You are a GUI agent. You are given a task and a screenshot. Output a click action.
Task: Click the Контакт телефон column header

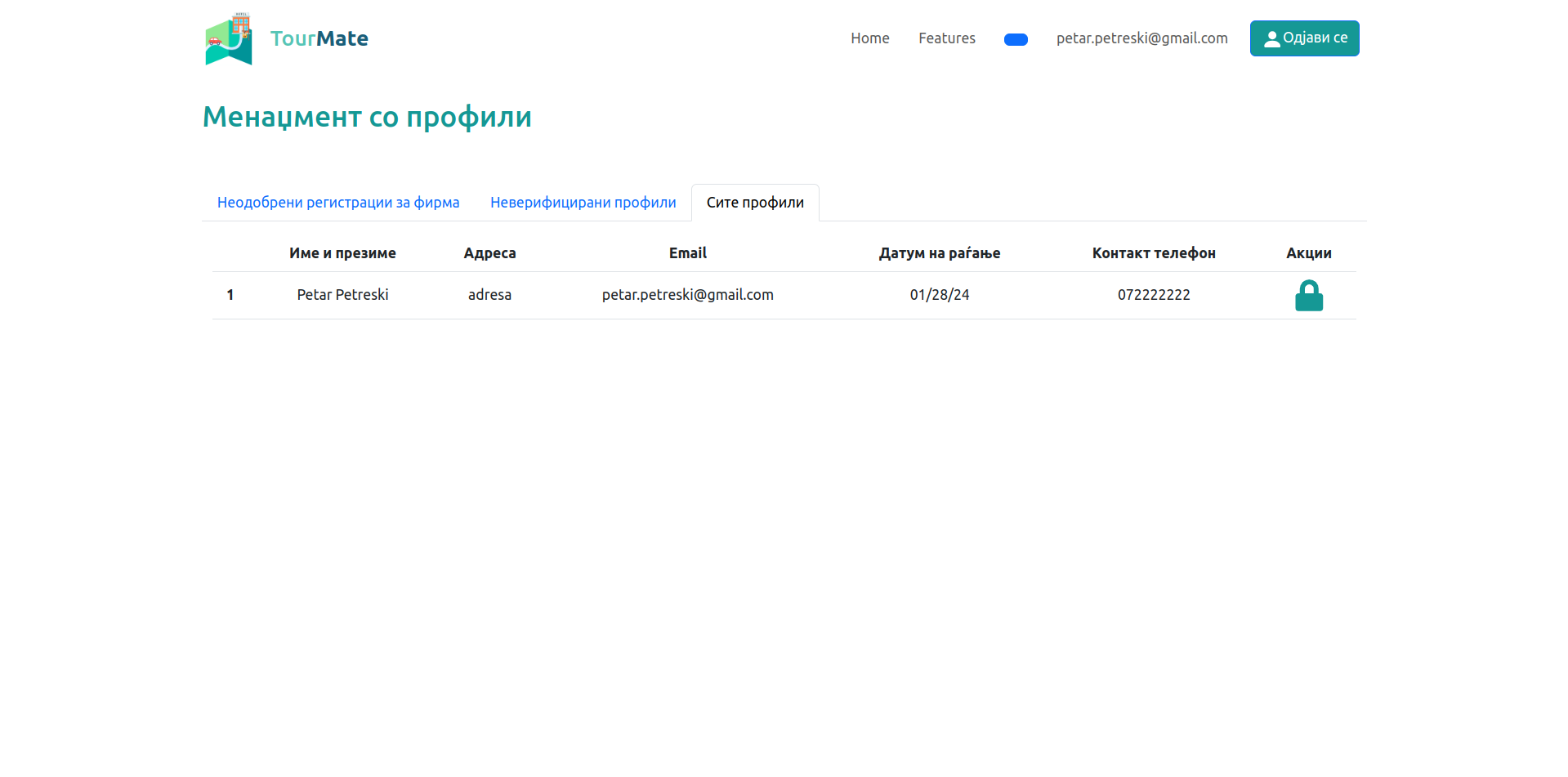pos(1153,253)
